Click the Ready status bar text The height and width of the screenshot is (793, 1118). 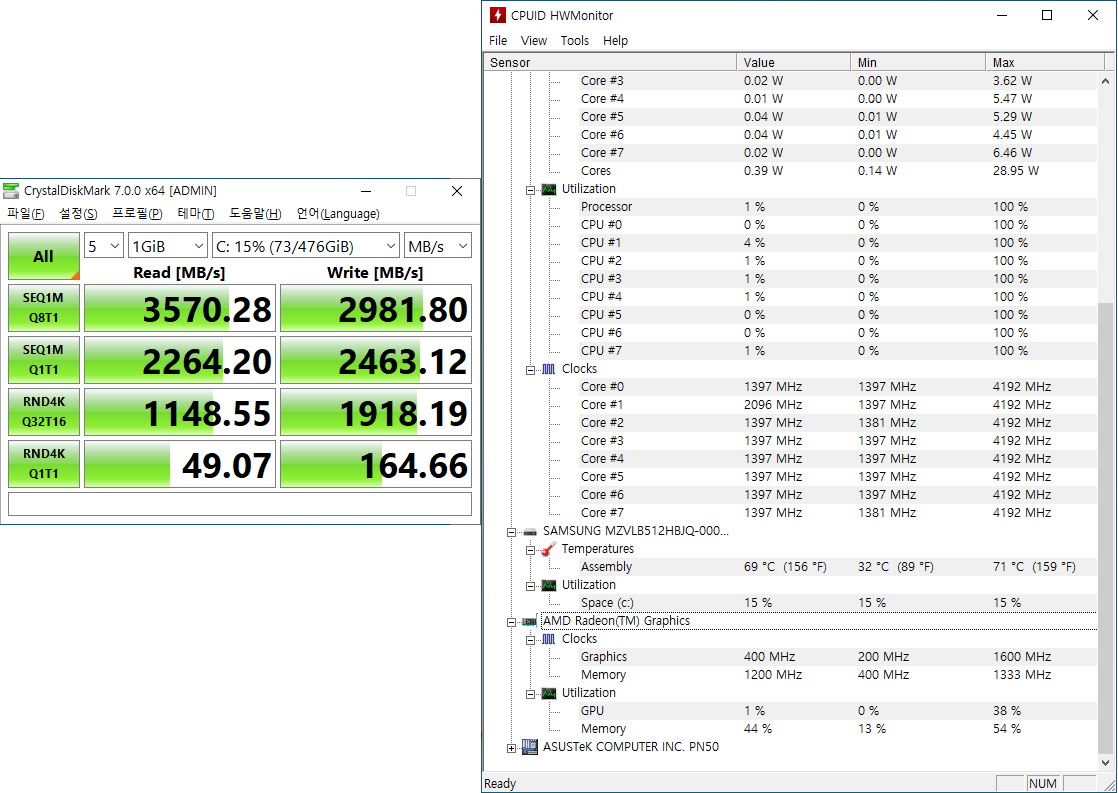click(x=500, y=783)
